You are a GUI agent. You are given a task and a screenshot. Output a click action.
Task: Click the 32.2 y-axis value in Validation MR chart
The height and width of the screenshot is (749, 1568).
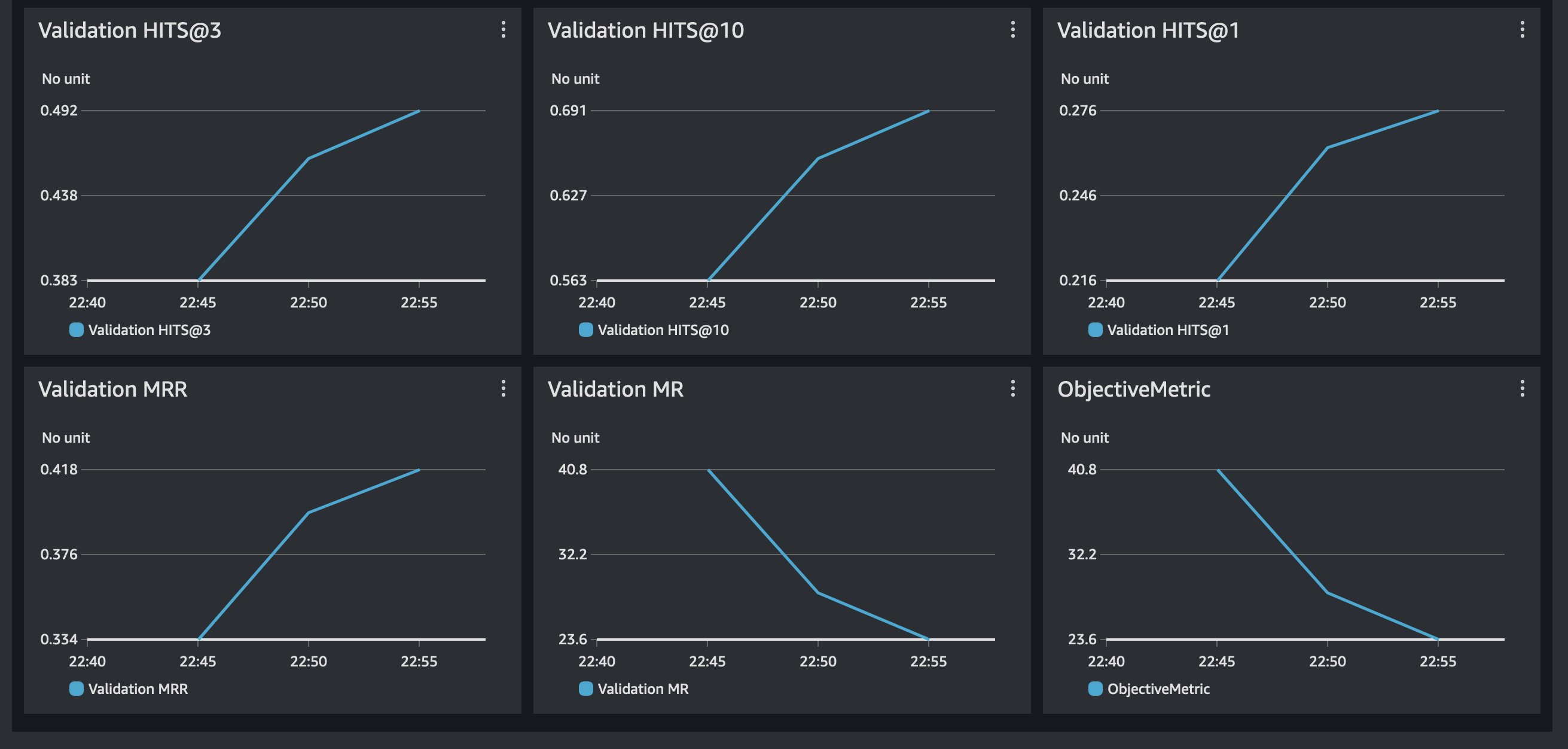click(x=573, y=554)
